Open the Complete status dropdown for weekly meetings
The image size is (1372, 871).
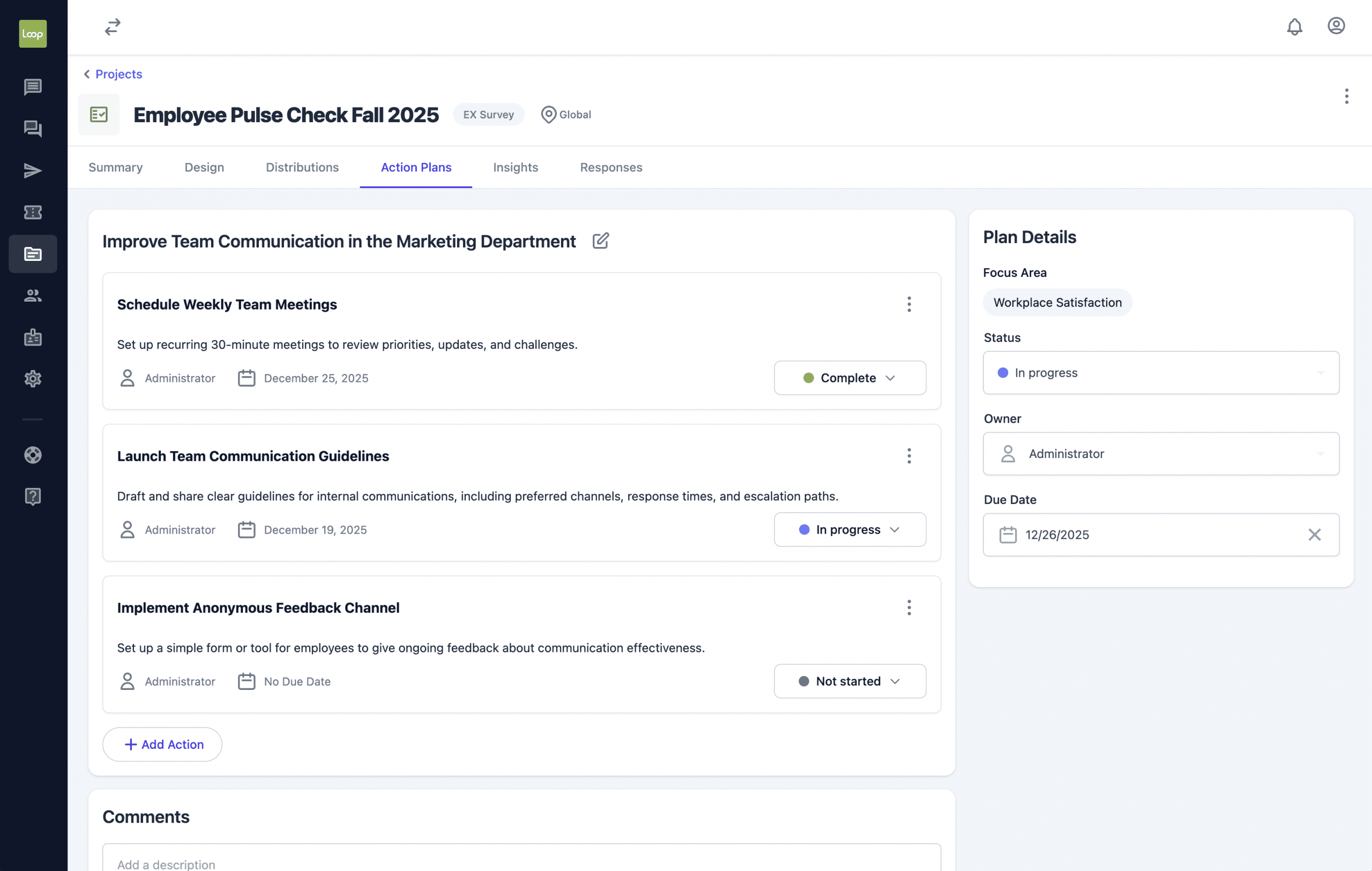pyautogui.click(x=849, y=378)
